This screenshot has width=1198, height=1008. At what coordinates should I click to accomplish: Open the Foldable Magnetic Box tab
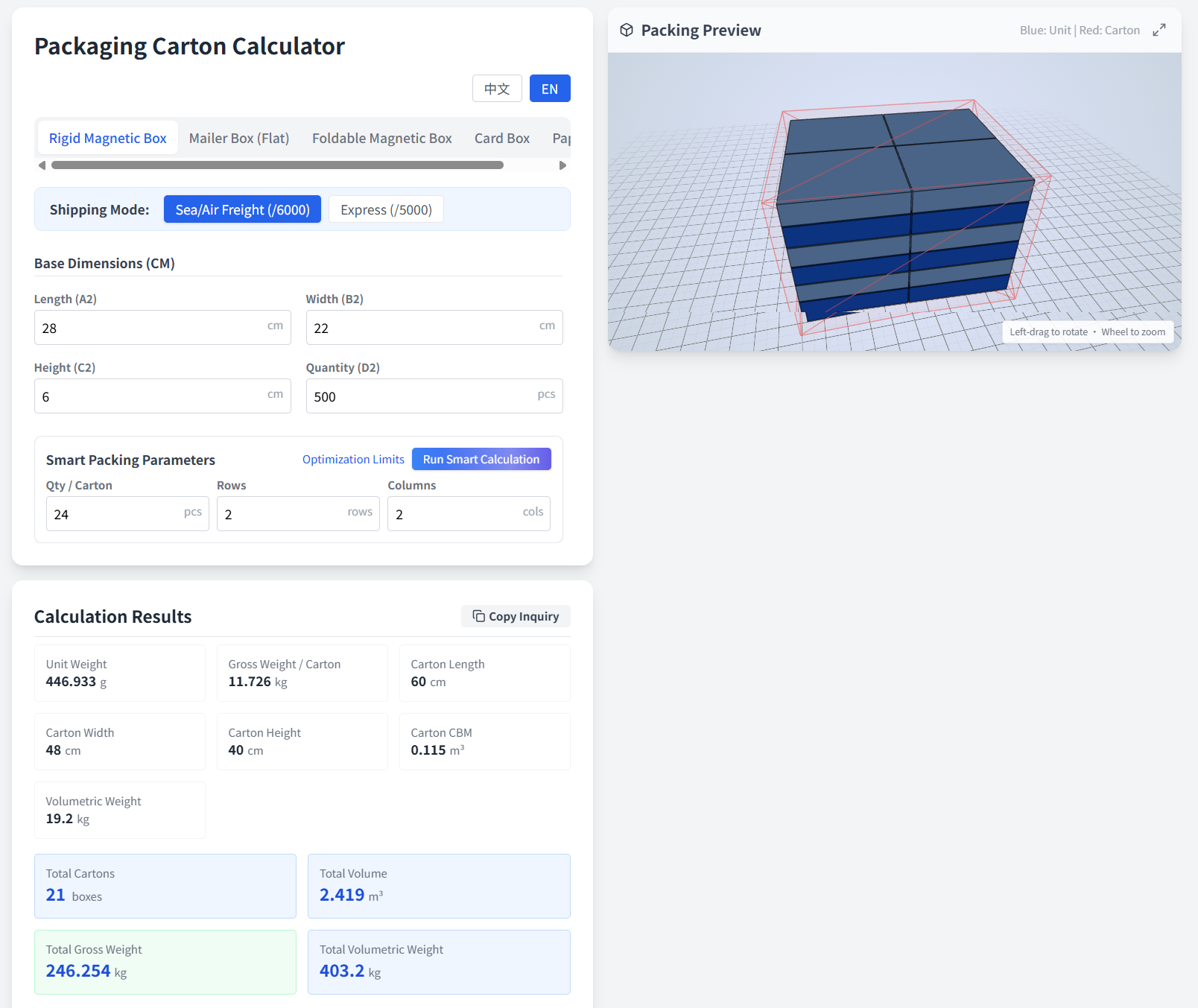click(x=382, y=138)
